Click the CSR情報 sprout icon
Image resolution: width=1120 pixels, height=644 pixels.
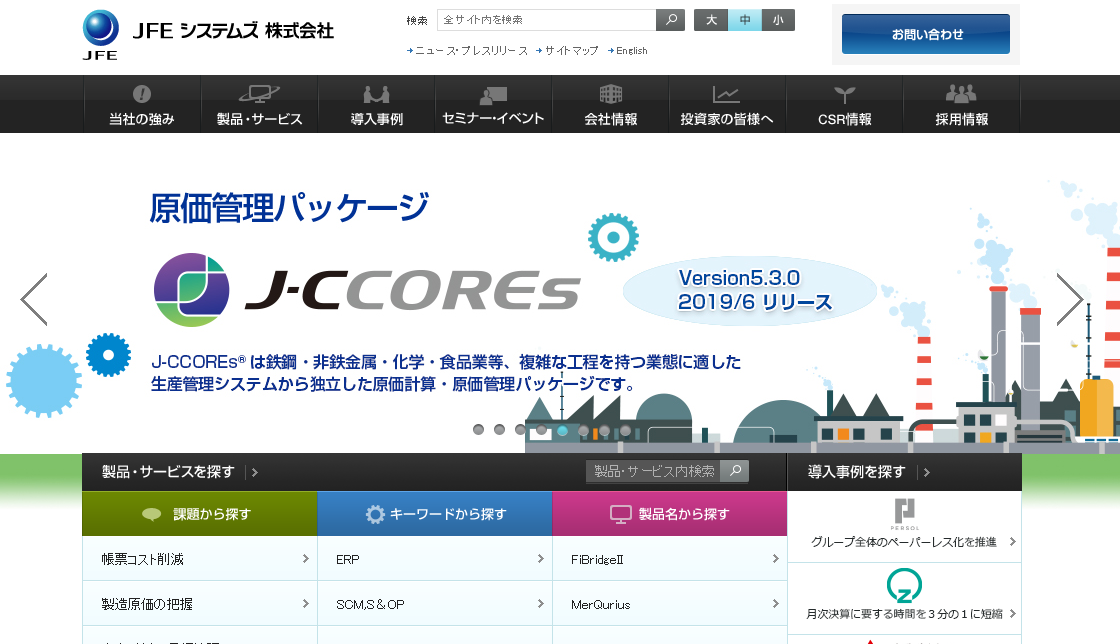[844, 94]
